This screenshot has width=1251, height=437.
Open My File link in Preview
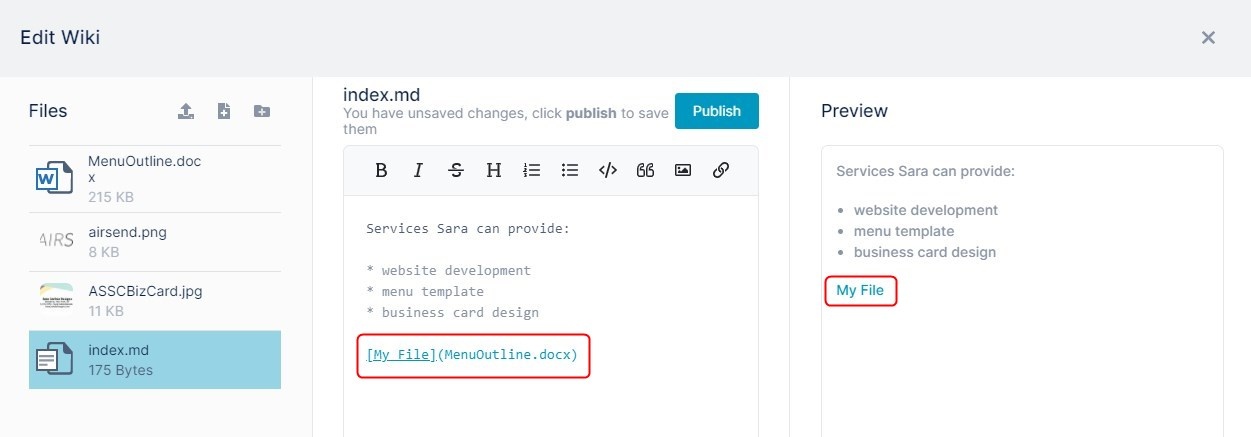coord(860,291)
